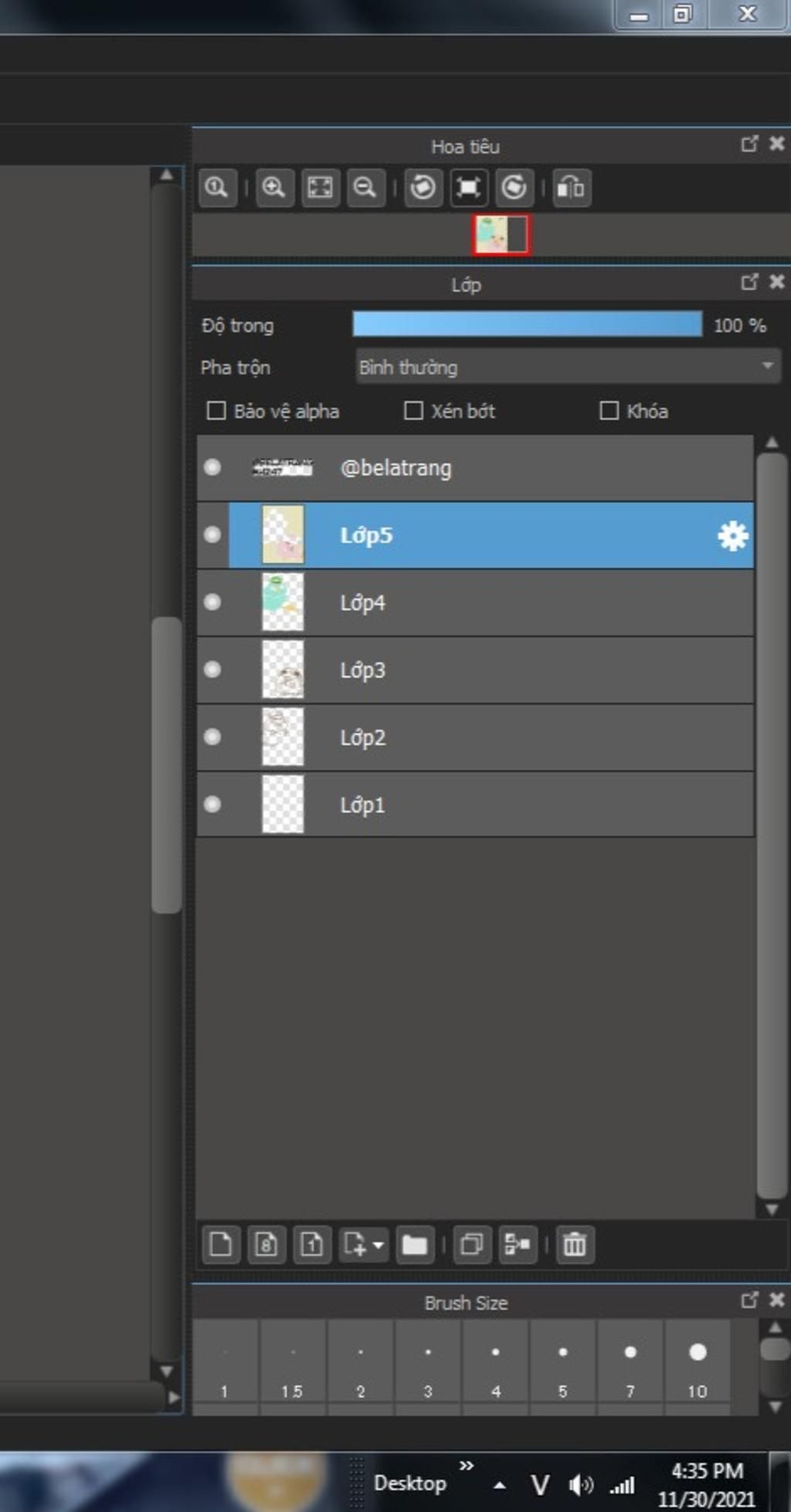The image size is (791, 1512).
Task: Open the Lớp5 layer settings gear
Action: click(732, 535)
